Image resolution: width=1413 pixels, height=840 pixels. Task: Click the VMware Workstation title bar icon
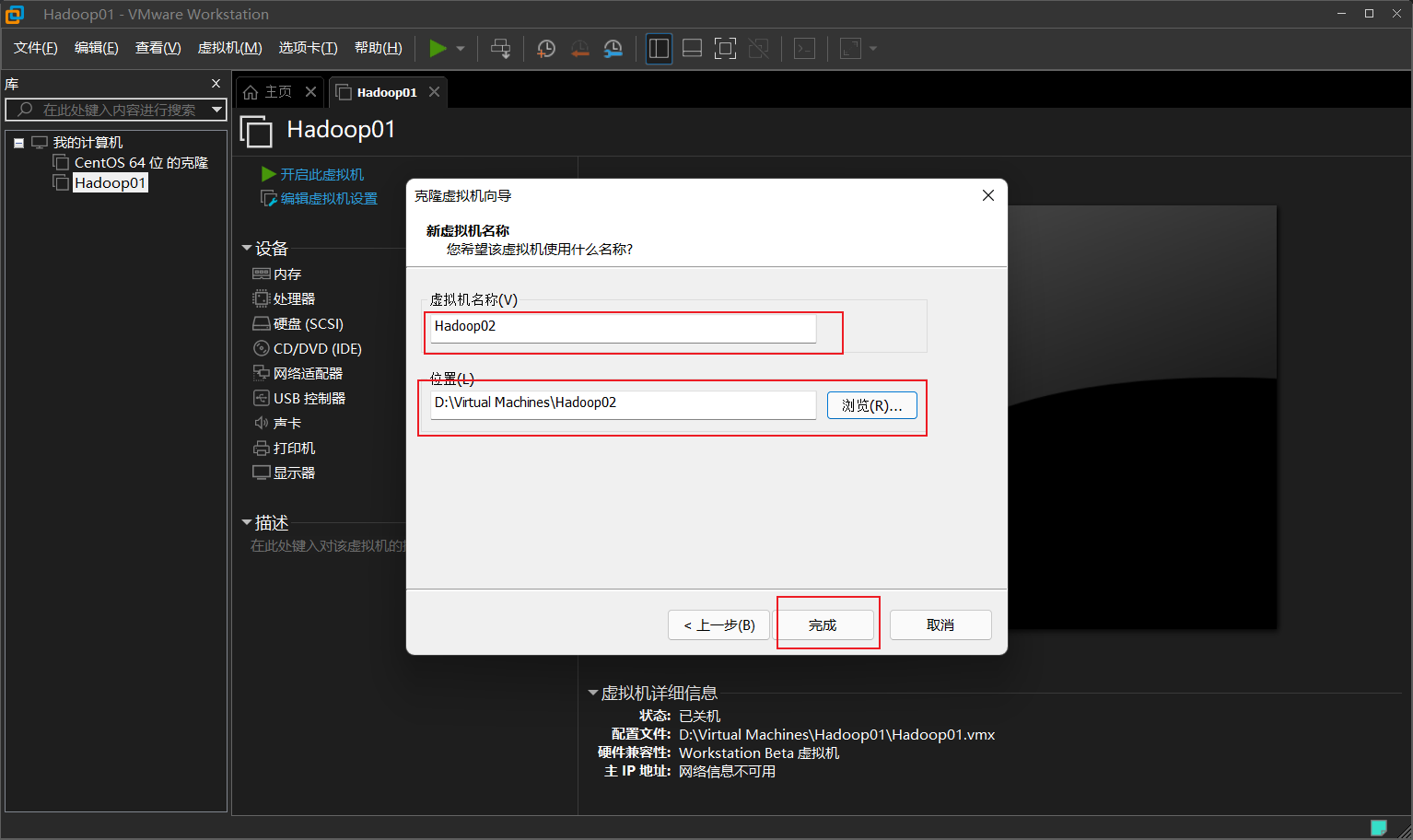(15, 14)
